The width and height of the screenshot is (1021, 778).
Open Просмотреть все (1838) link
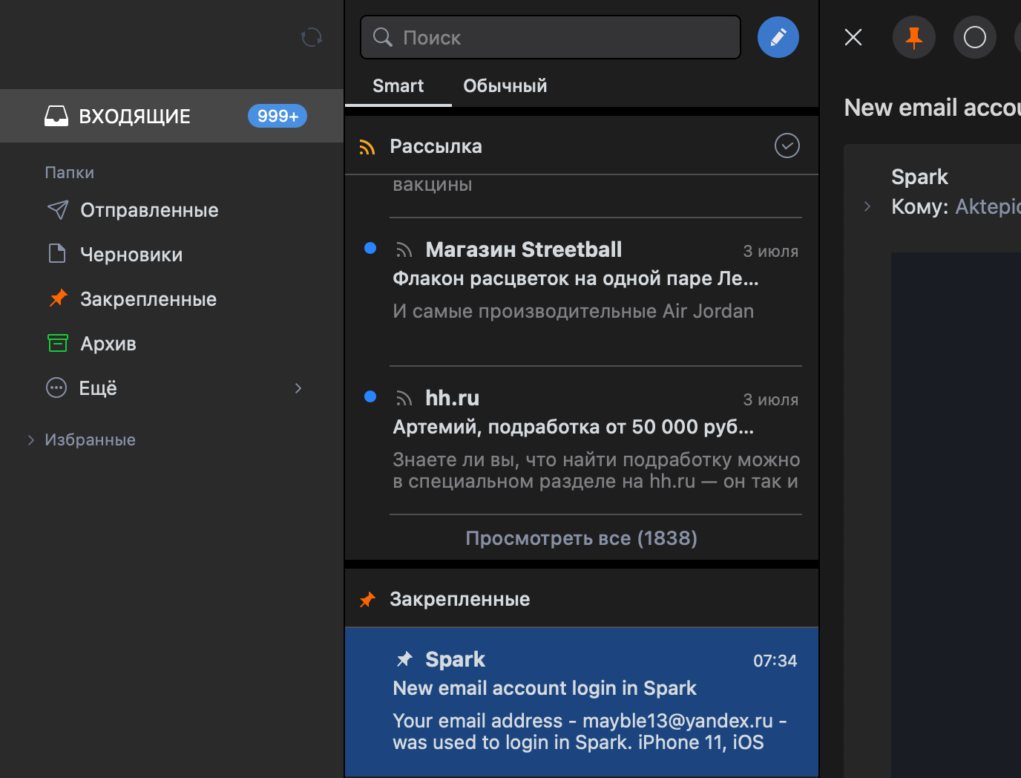[581, 538]
